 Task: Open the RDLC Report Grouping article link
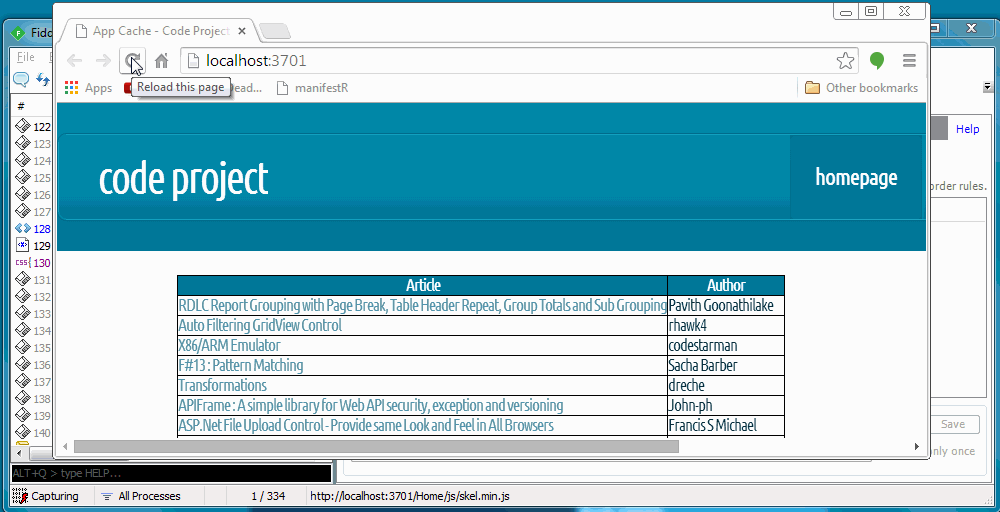pos(422,305)
